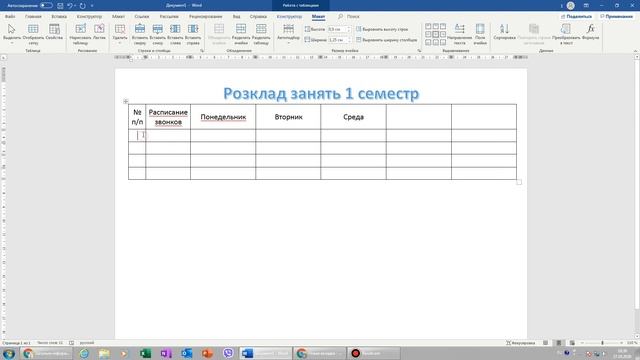Click the Sort (Сортировка) button
This screenshot has height=360, width=640.
click(x=504, y=32)
